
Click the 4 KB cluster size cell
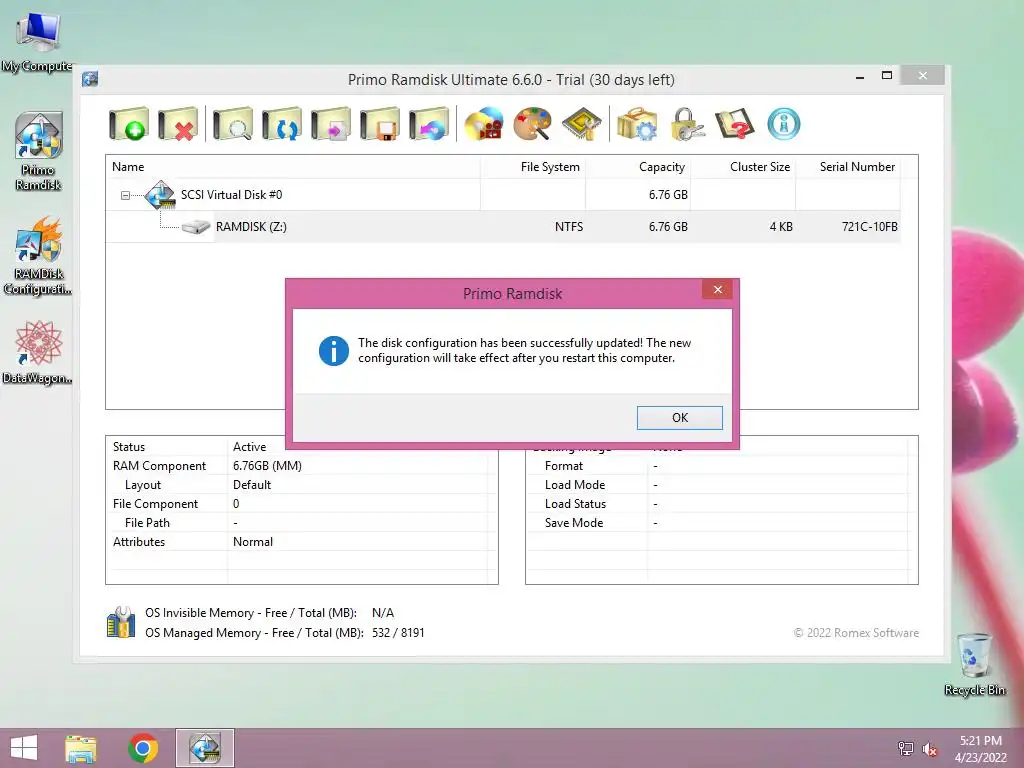pos(781,227)
